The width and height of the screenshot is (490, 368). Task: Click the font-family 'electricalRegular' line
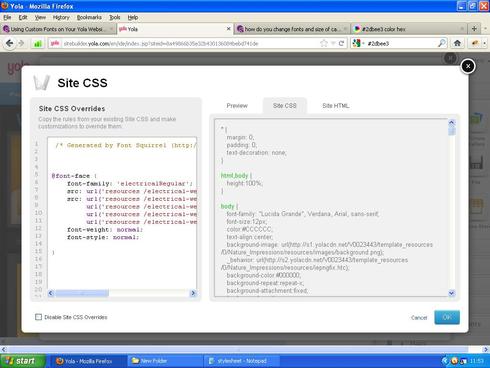pos(130,184)
